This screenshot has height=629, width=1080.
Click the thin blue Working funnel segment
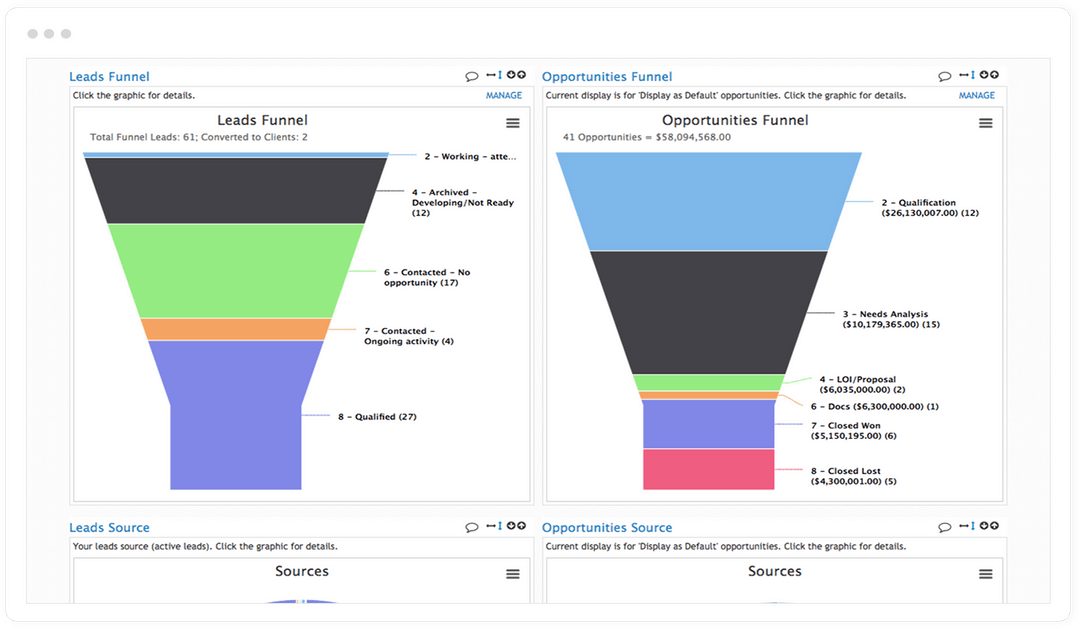click(236, 155)
